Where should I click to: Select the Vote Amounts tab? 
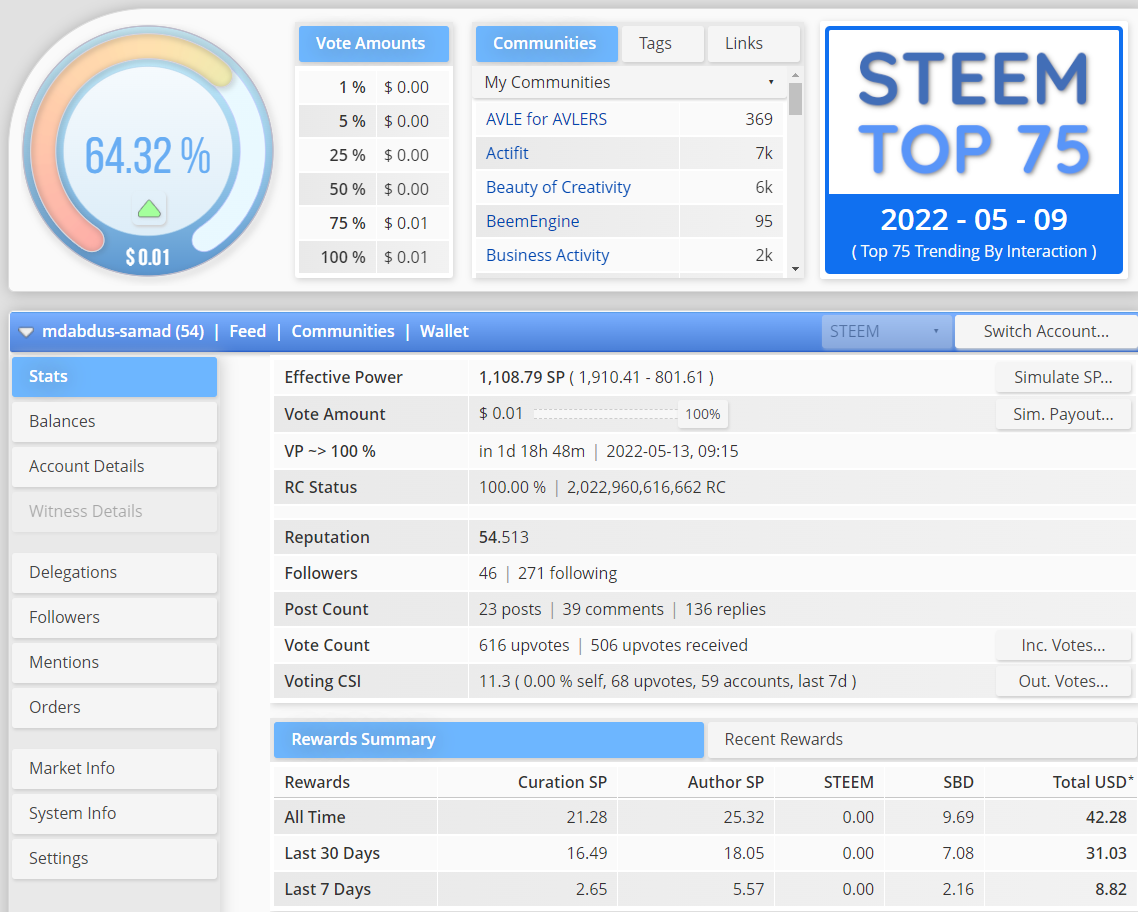coord(374,44)
